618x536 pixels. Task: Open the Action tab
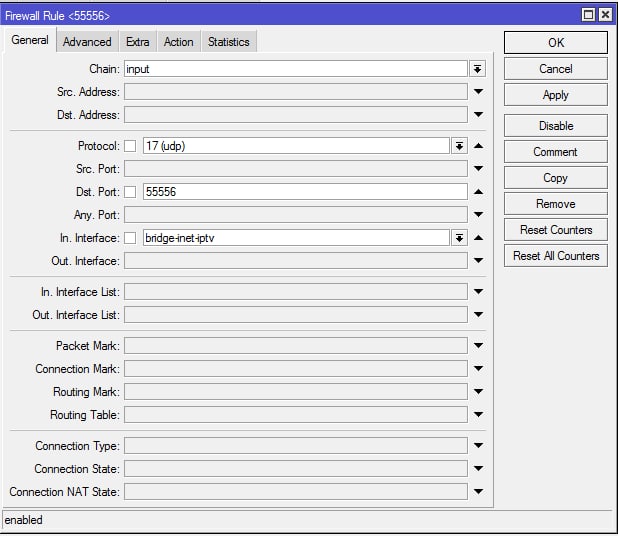(179, 42)
